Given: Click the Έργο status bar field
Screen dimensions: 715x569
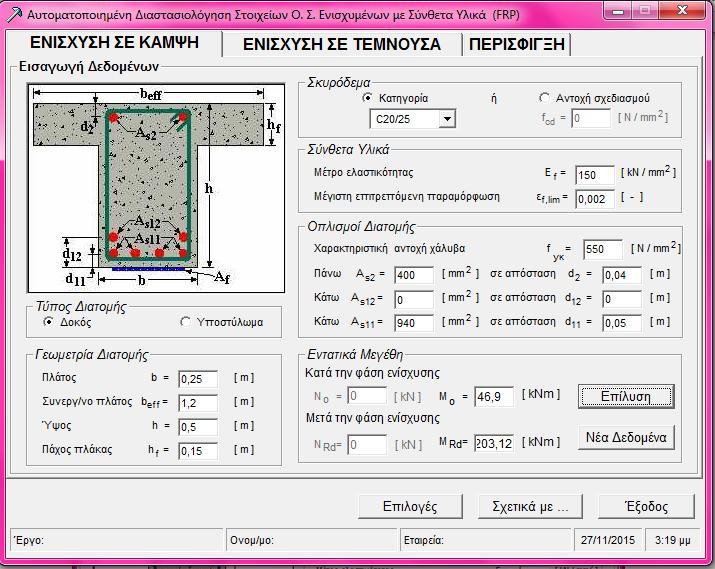Looking at the screenshot, I should (116, 540).
